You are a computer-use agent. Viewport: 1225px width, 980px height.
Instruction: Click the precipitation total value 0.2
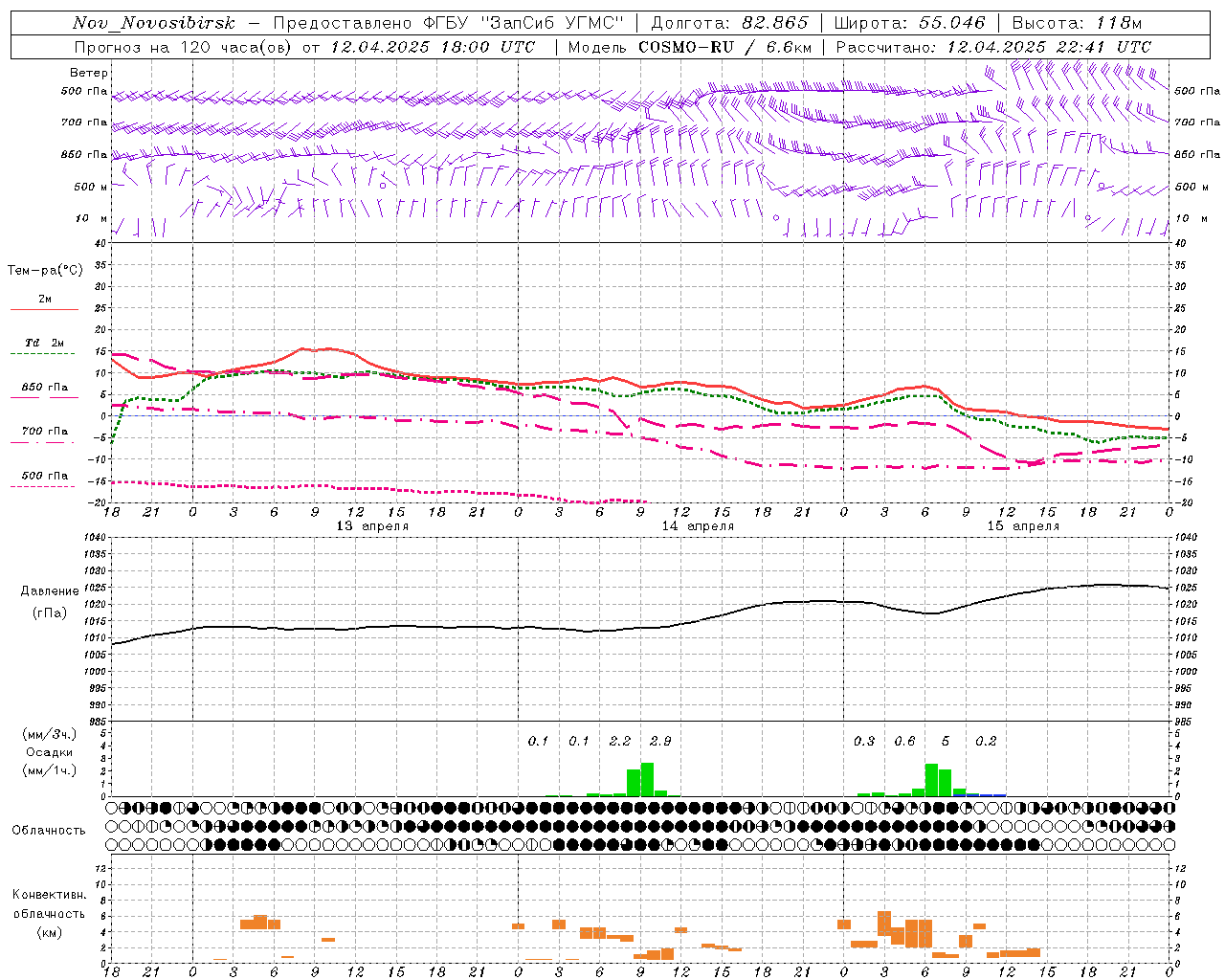[986, 742]
